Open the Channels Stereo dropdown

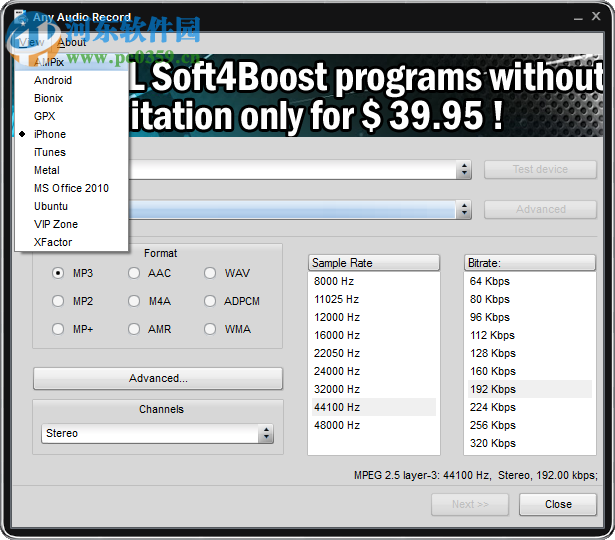[265, 434]
